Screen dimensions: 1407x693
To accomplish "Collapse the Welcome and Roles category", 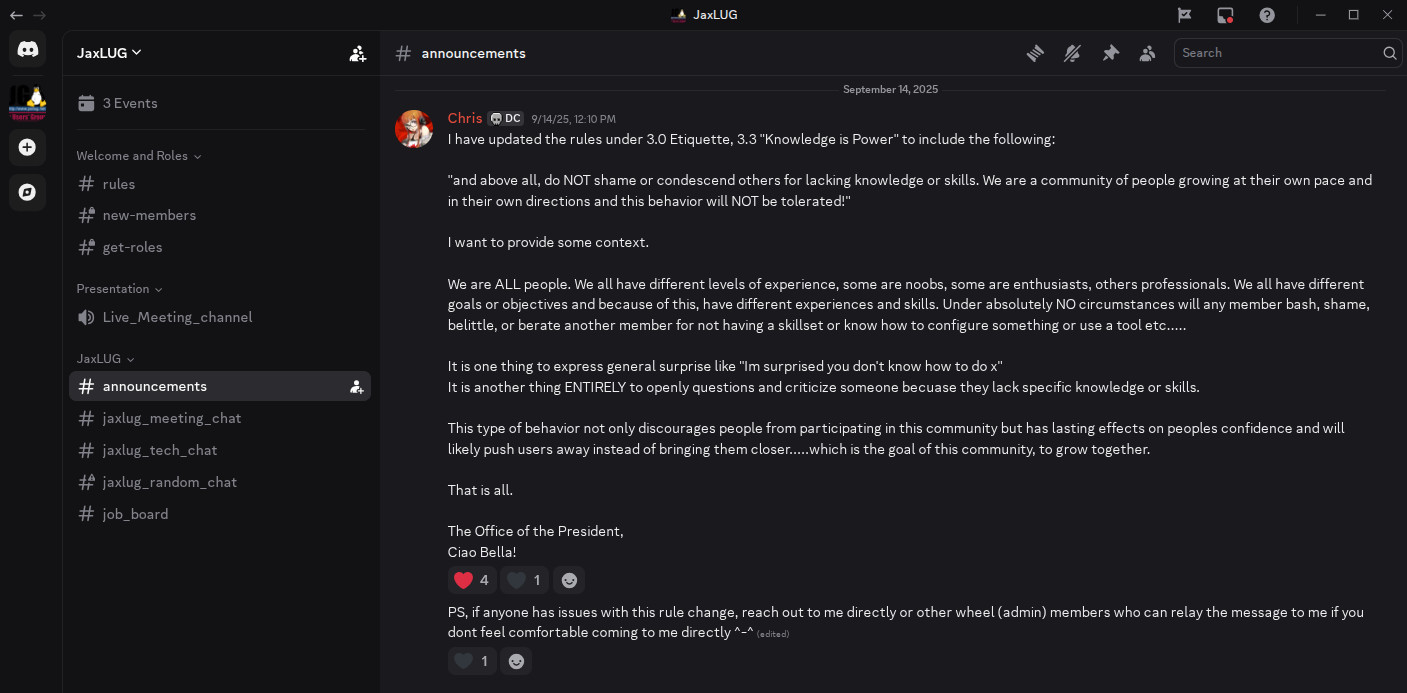I will (139, 156).
